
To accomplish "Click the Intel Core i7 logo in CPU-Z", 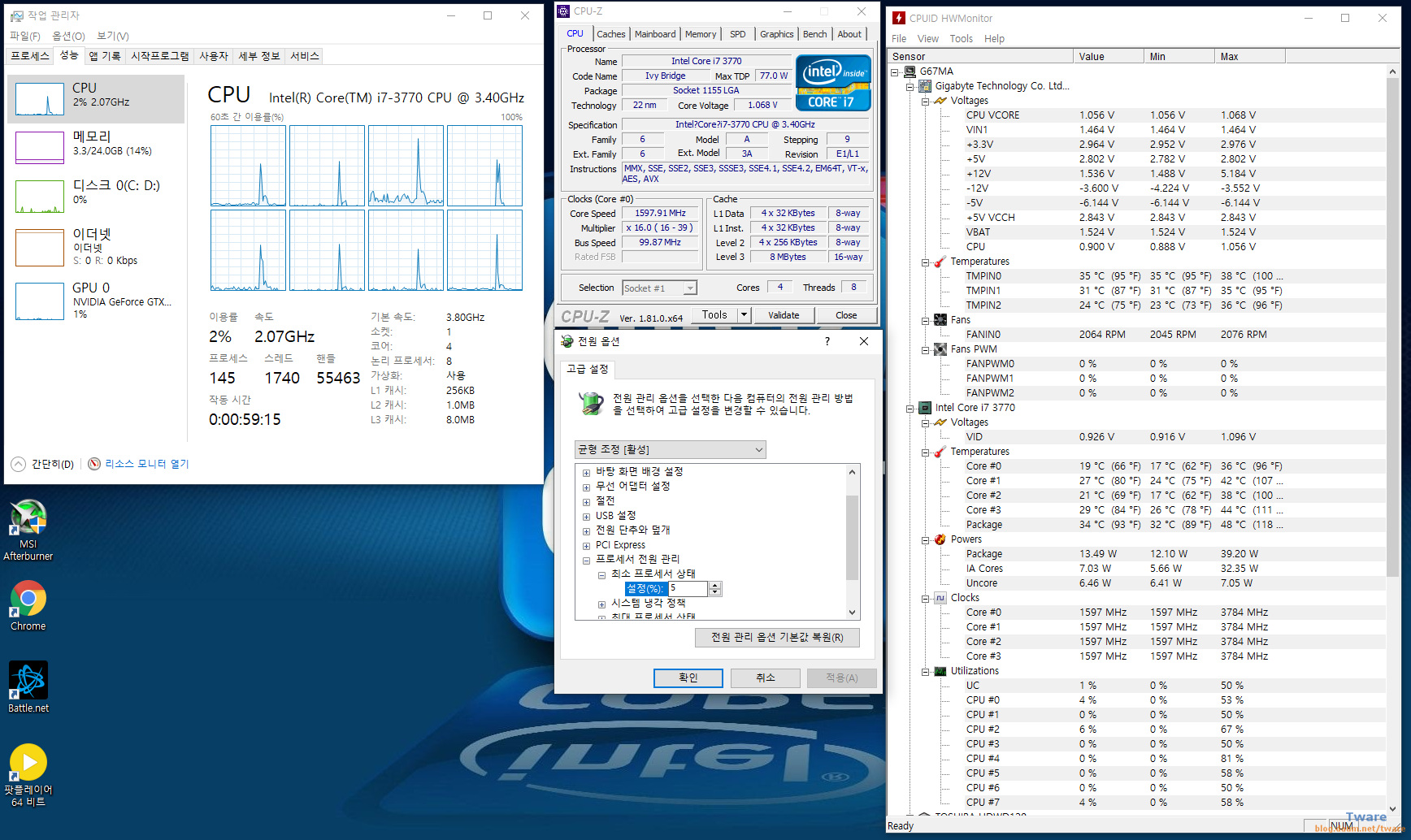I will click(833, 82).
